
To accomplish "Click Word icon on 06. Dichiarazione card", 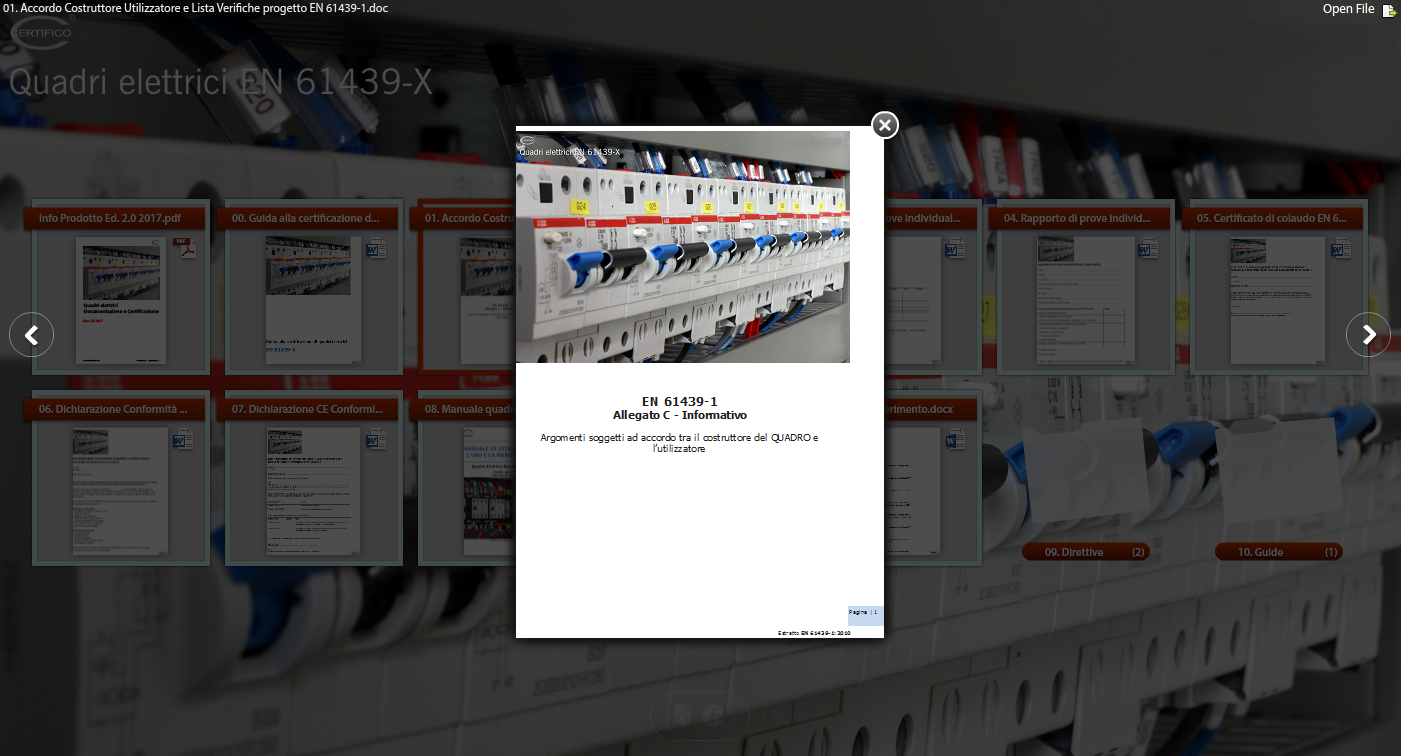I will [x=184, y=440].
